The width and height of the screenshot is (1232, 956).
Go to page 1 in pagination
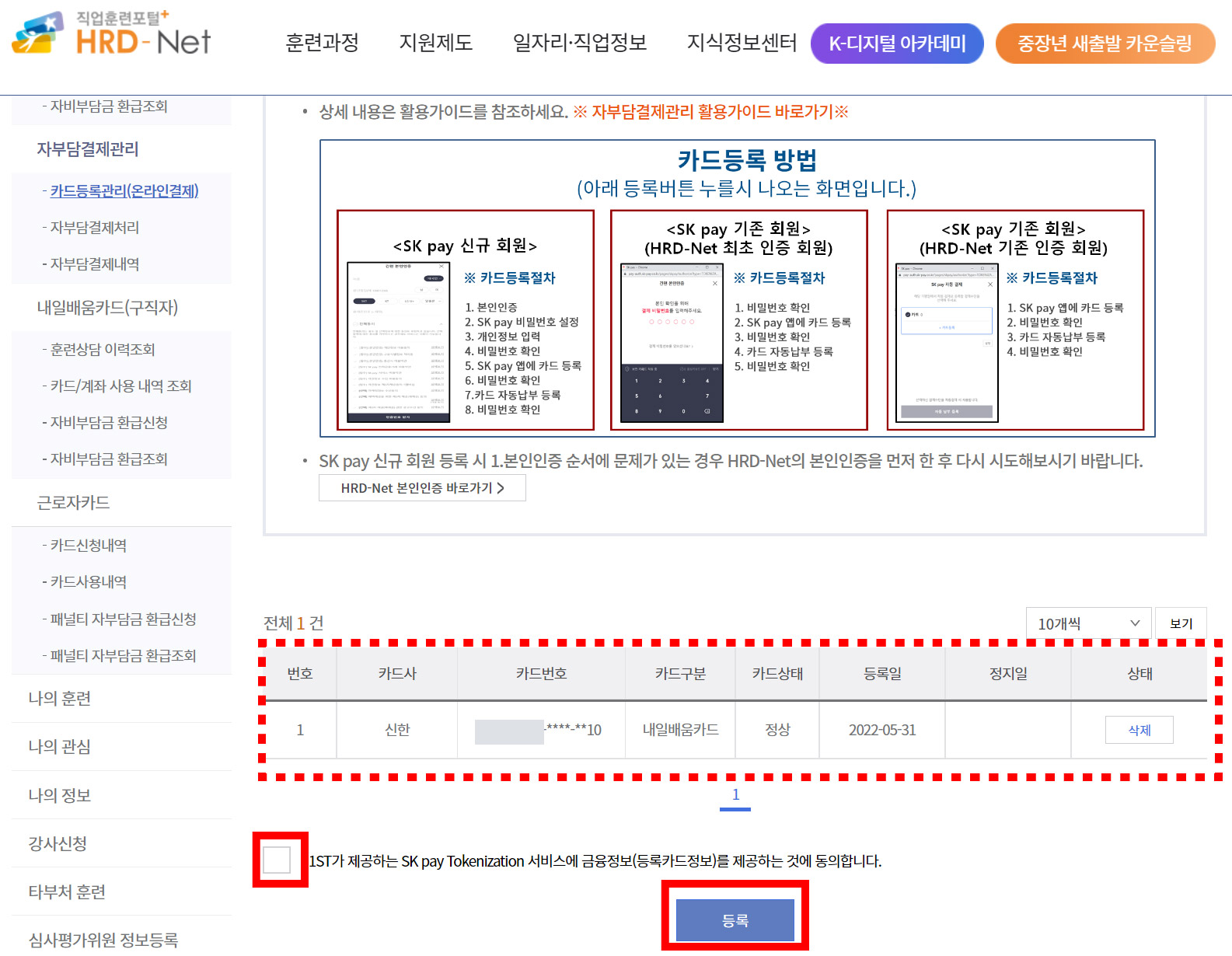pos(735,795)
